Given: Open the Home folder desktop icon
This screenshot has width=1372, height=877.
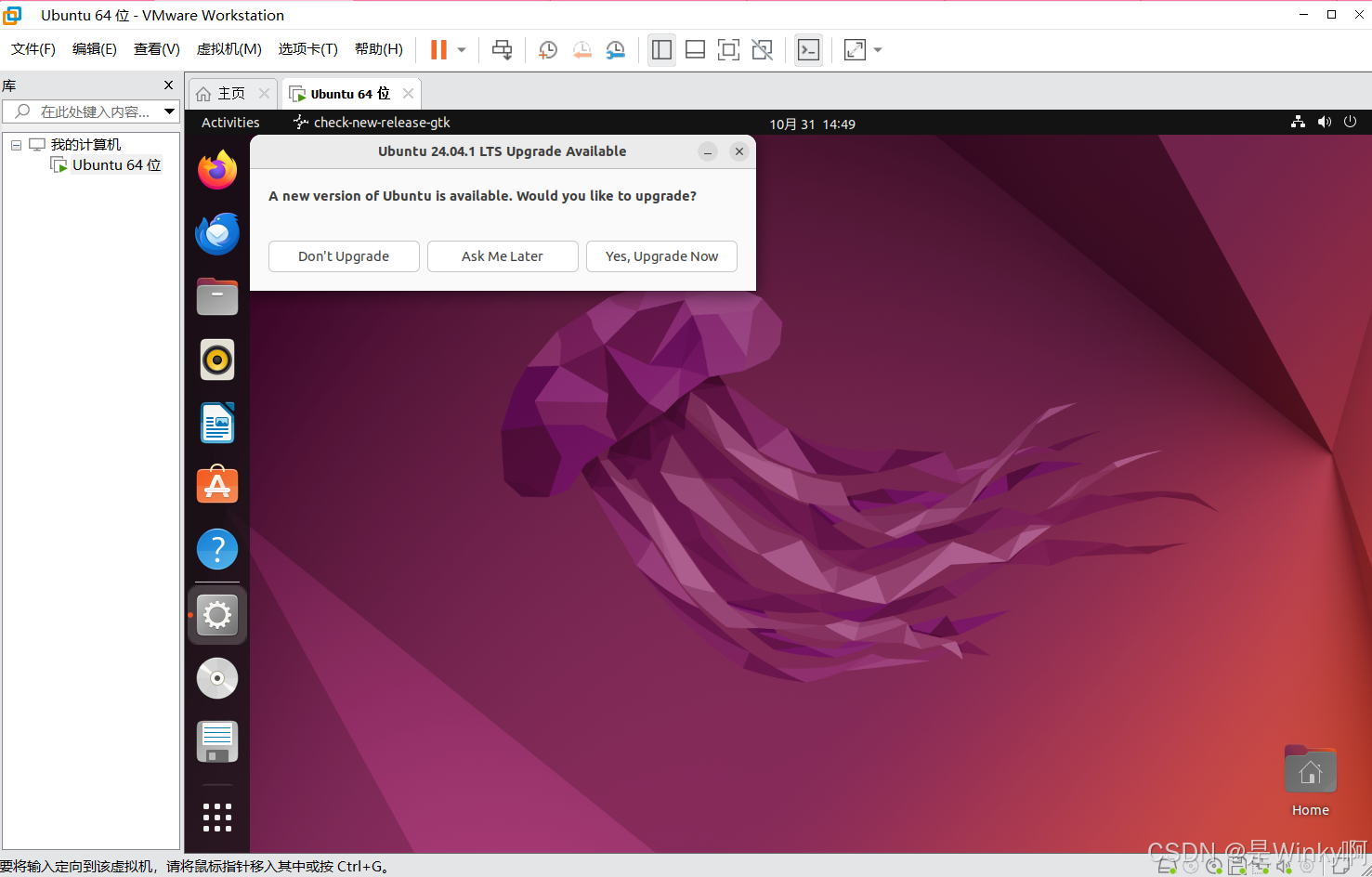Looking at the screenshot, I should tap(1311, 781).
